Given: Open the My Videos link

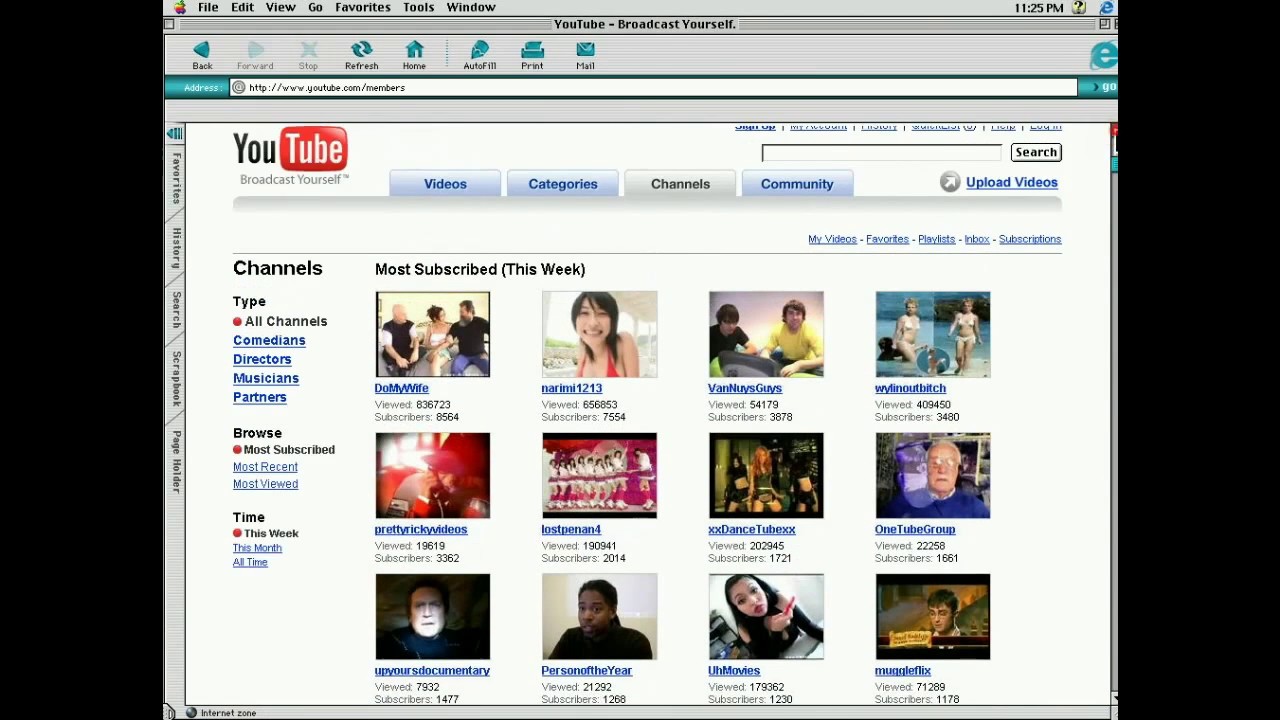Looking at the screenshot, I should pyautogui.click(x=832, y=239).
